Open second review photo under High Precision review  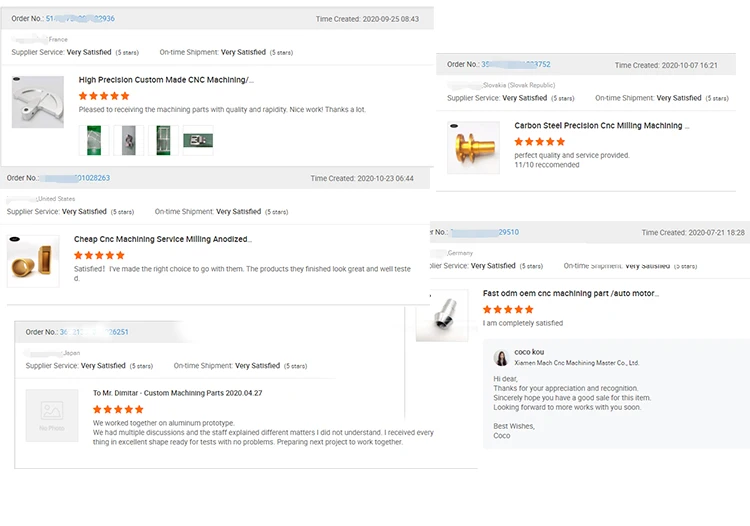pos(128,140)
